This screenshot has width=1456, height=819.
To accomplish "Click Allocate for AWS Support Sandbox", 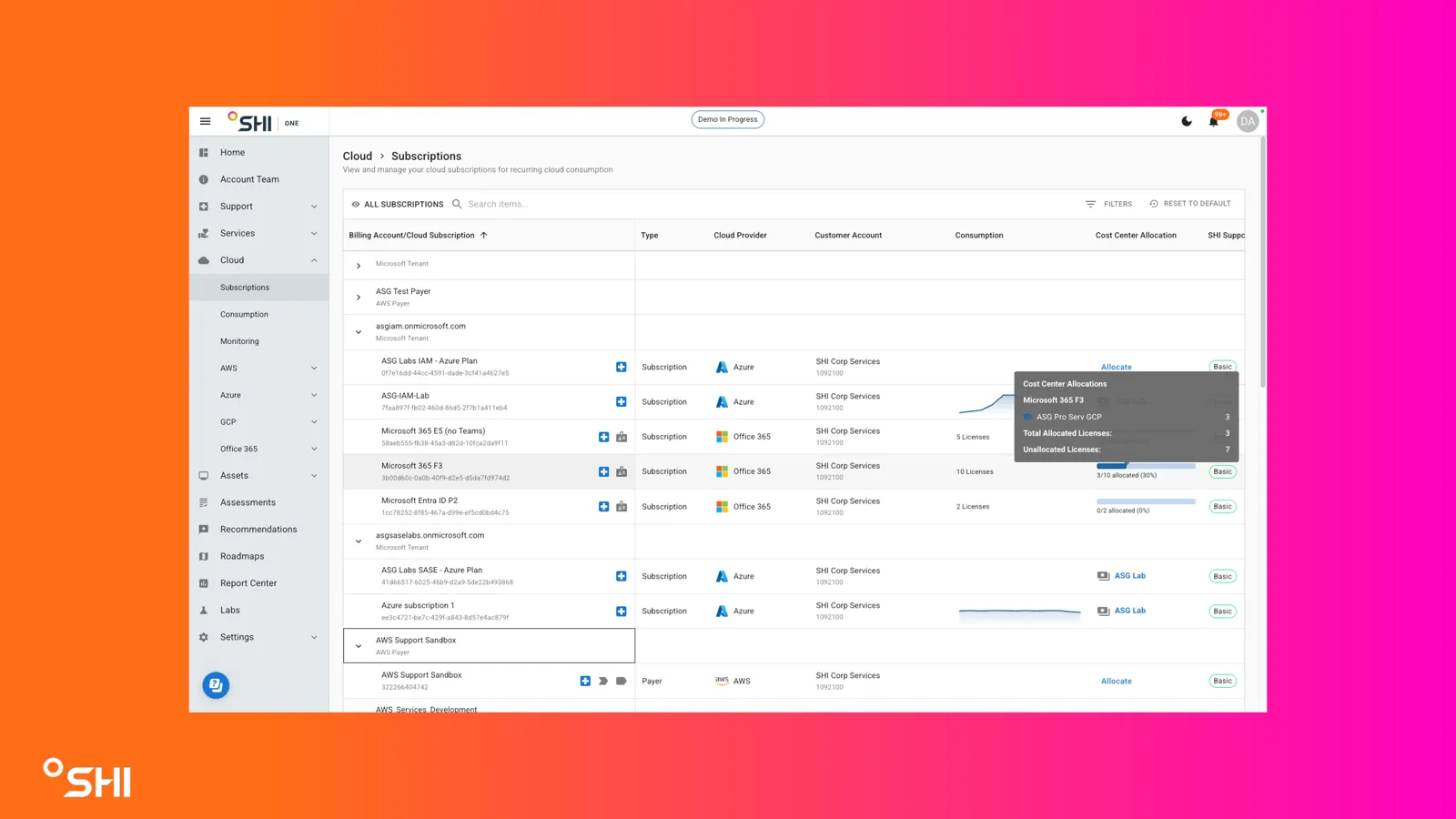I will pyautogui.click(x=1116, y=681).
